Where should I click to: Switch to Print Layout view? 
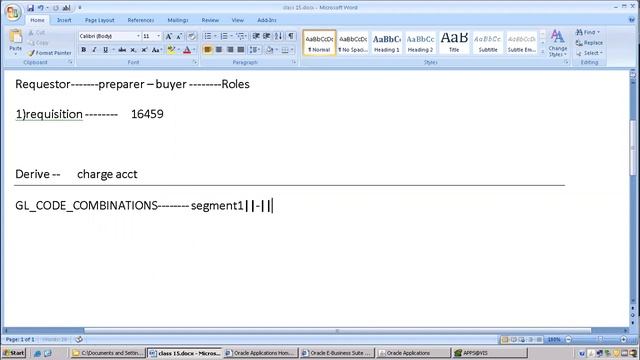click(x=505, y=339)
